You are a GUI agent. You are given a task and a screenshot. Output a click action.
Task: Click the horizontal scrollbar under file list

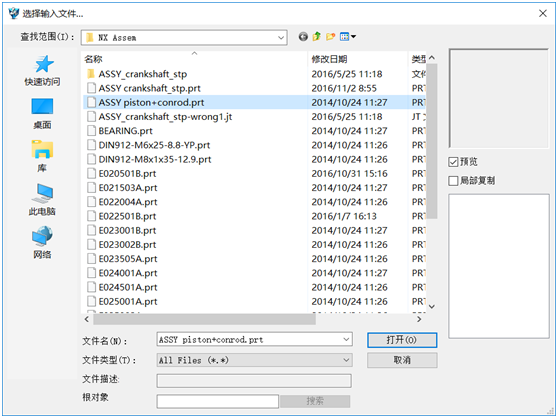[204, 319]
